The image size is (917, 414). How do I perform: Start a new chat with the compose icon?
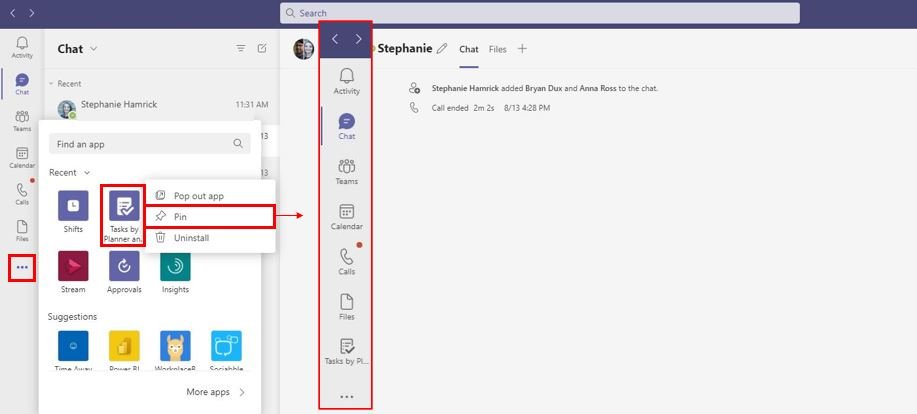click(x=262, y=49)
